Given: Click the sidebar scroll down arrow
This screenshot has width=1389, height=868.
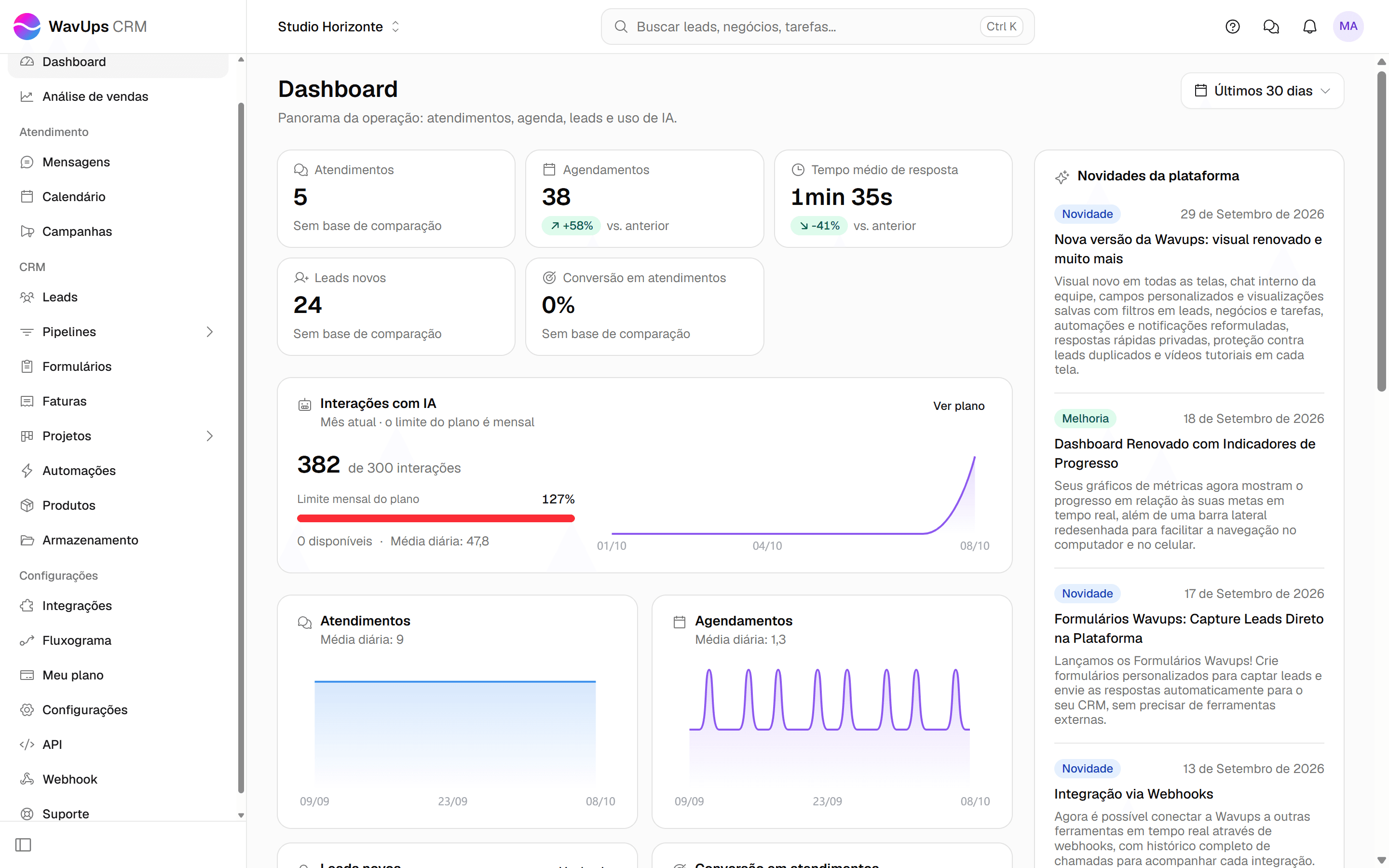Looking at the screenshot, I should point(241,815).
